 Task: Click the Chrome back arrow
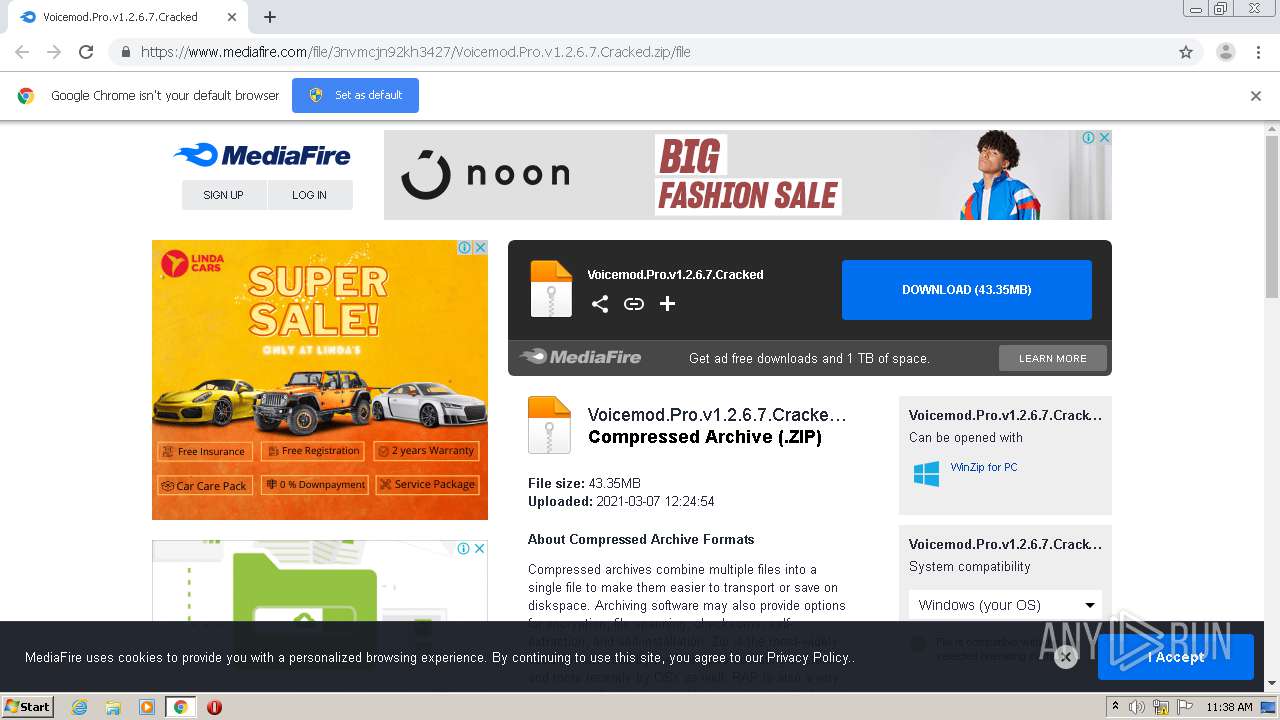[x=22, y=52]
